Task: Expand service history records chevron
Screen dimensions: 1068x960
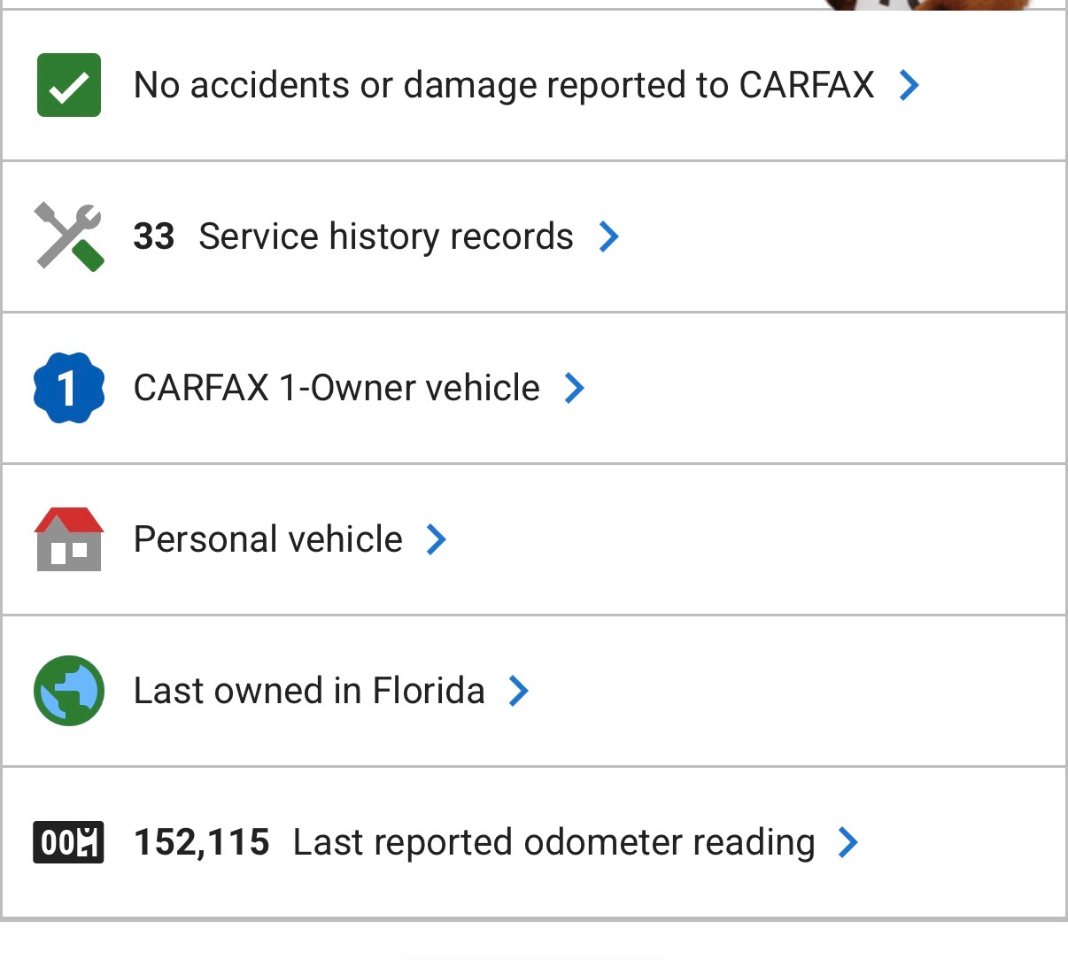Action: click(x=609, y=237)
